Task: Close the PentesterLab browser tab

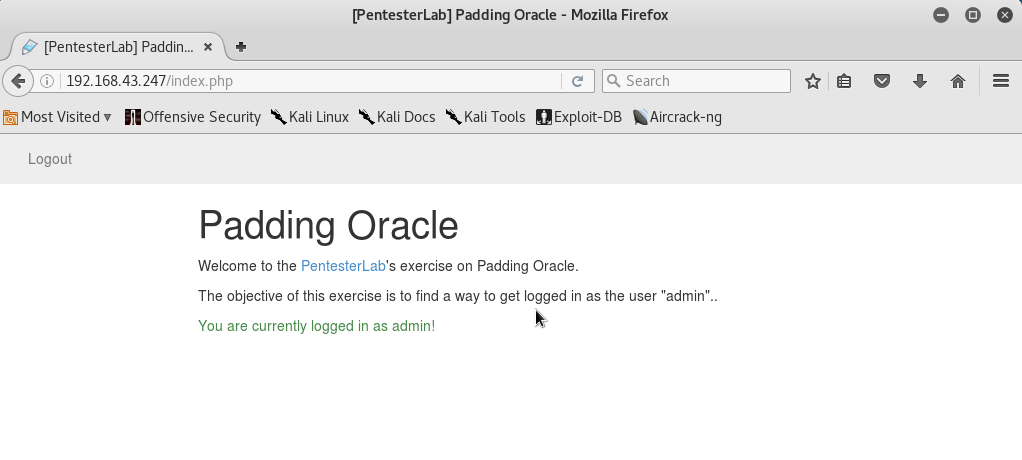Action: coord(208,47)
